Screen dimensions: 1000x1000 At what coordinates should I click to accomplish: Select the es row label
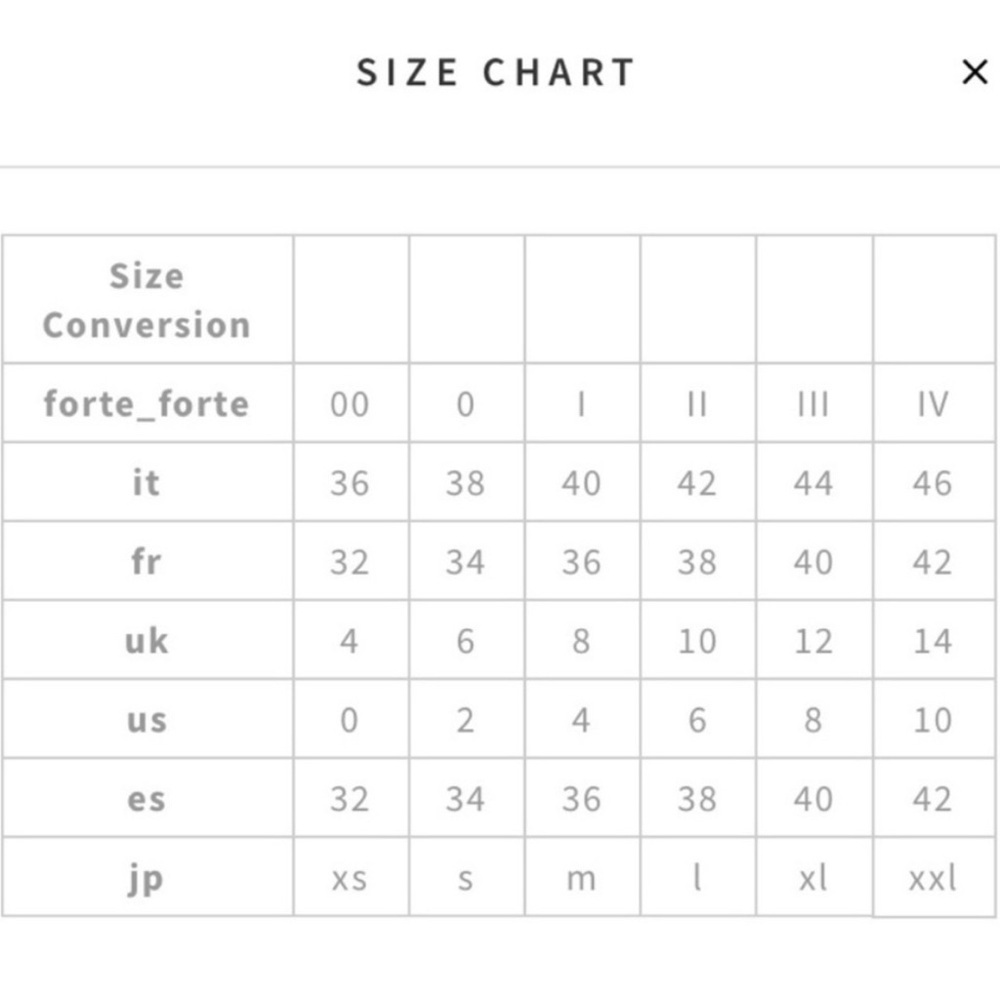pyautogui.click(x=146, y=799)
